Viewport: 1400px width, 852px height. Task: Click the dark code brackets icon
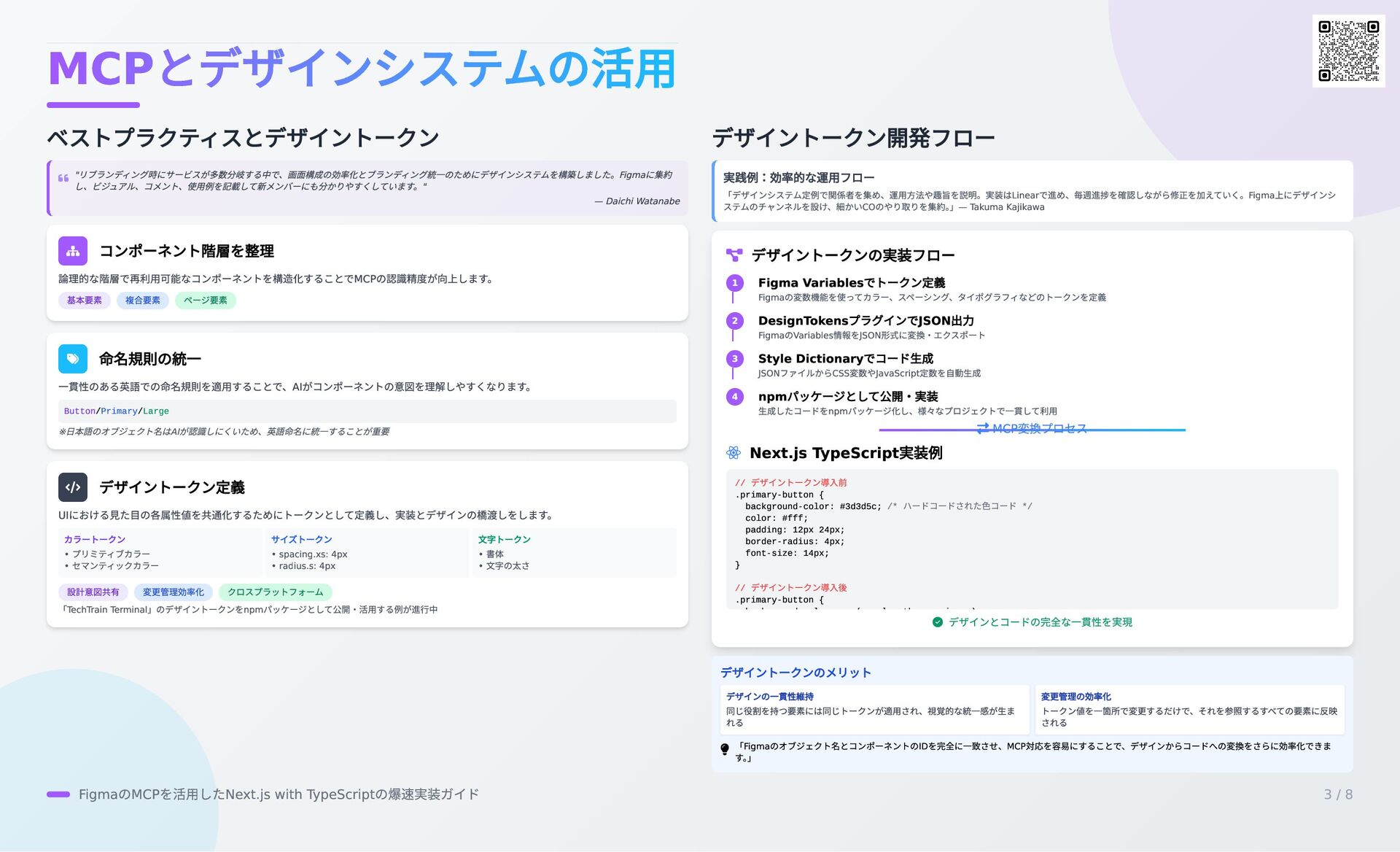point(73,487)
